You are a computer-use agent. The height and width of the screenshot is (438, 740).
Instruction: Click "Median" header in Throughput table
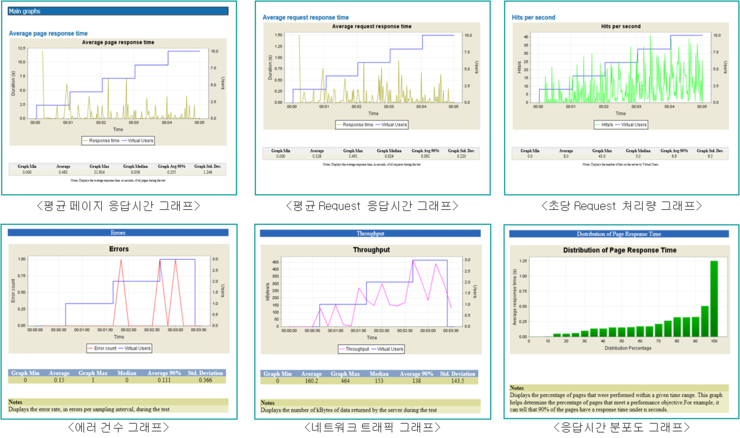coord(378,374)
